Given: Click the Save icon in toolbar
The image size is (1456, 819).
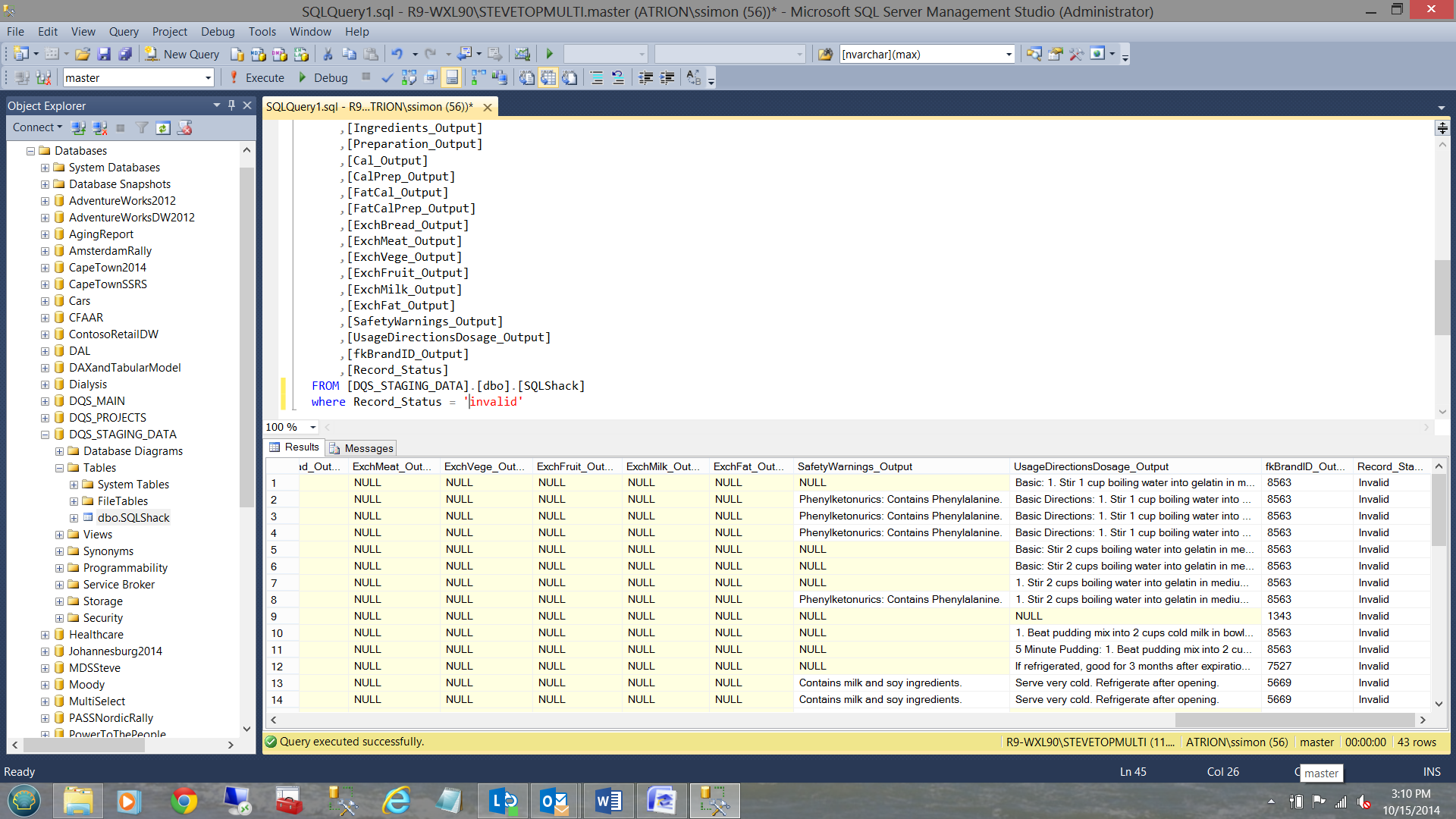Looking at the screenshot, I should click(104, 54).
